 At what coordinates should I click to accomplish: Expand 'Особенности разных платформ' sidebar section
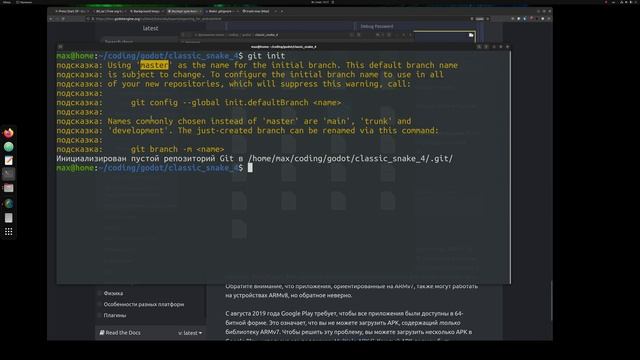point(143,304)
